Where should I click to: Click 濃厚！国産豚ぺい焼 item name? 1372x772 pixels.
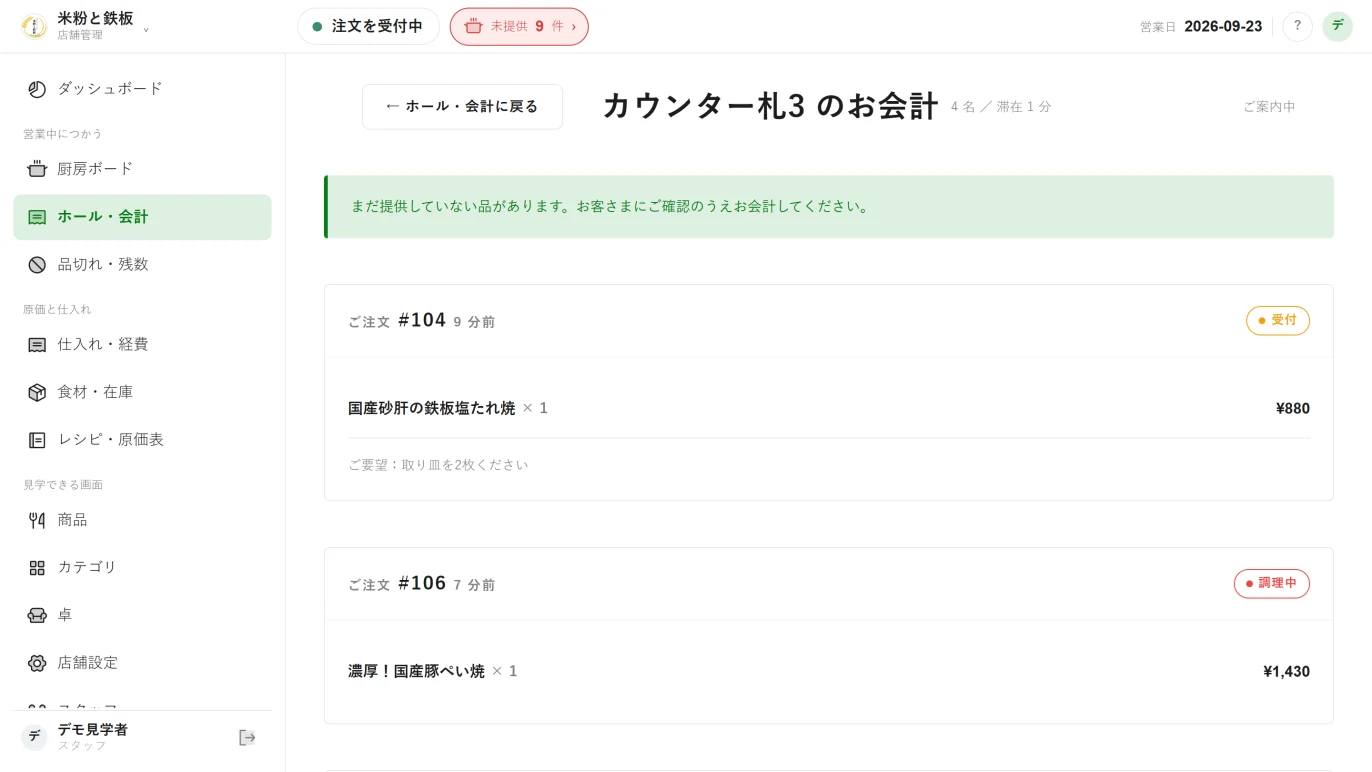(416, 671)
